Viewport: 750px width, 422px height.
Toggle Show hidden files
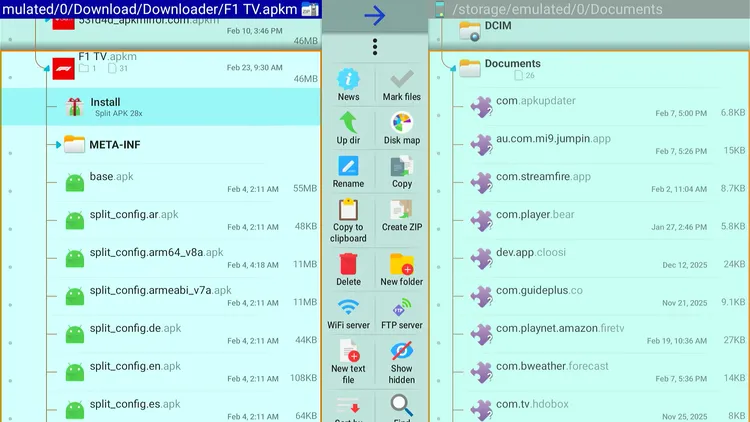click(x=402, y=362)
